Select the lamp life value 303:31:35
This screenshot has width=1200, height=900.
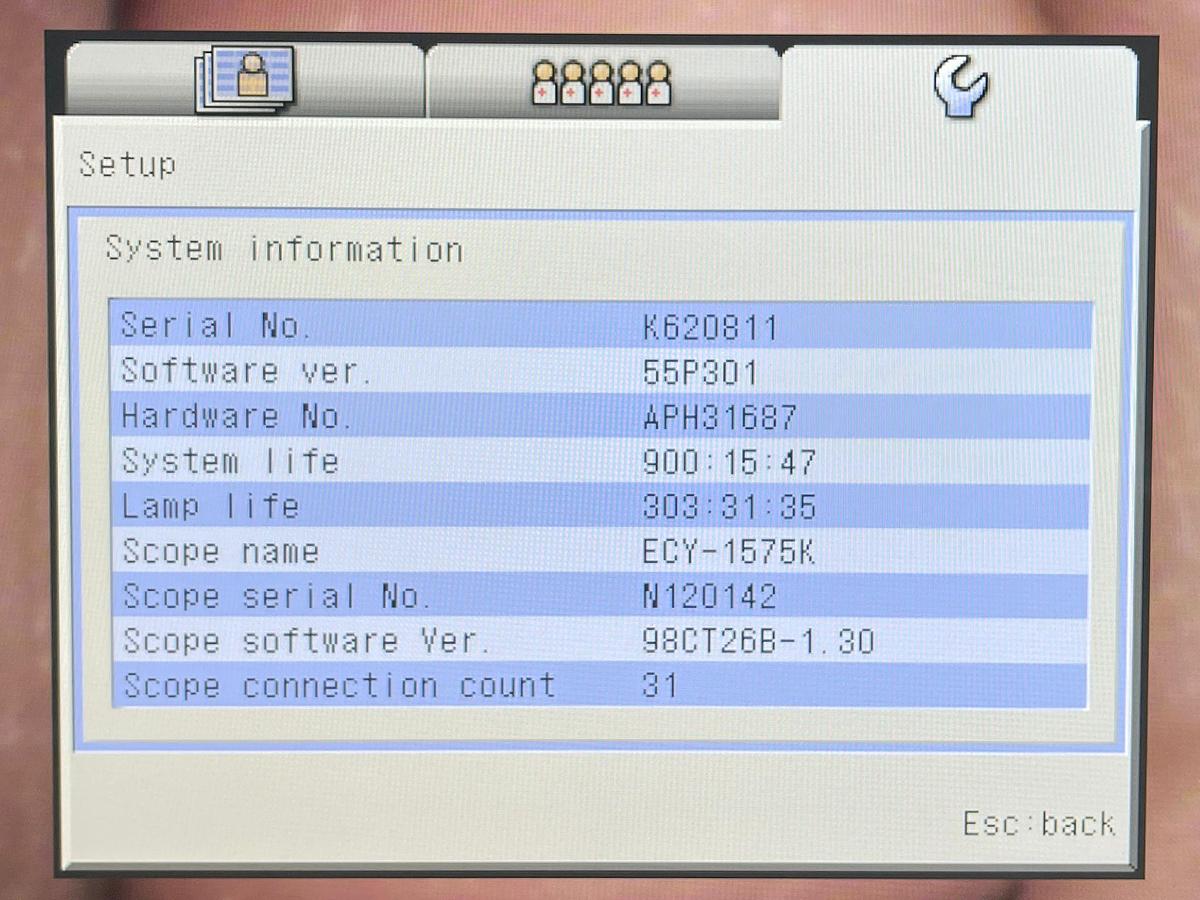click(729, 507)
